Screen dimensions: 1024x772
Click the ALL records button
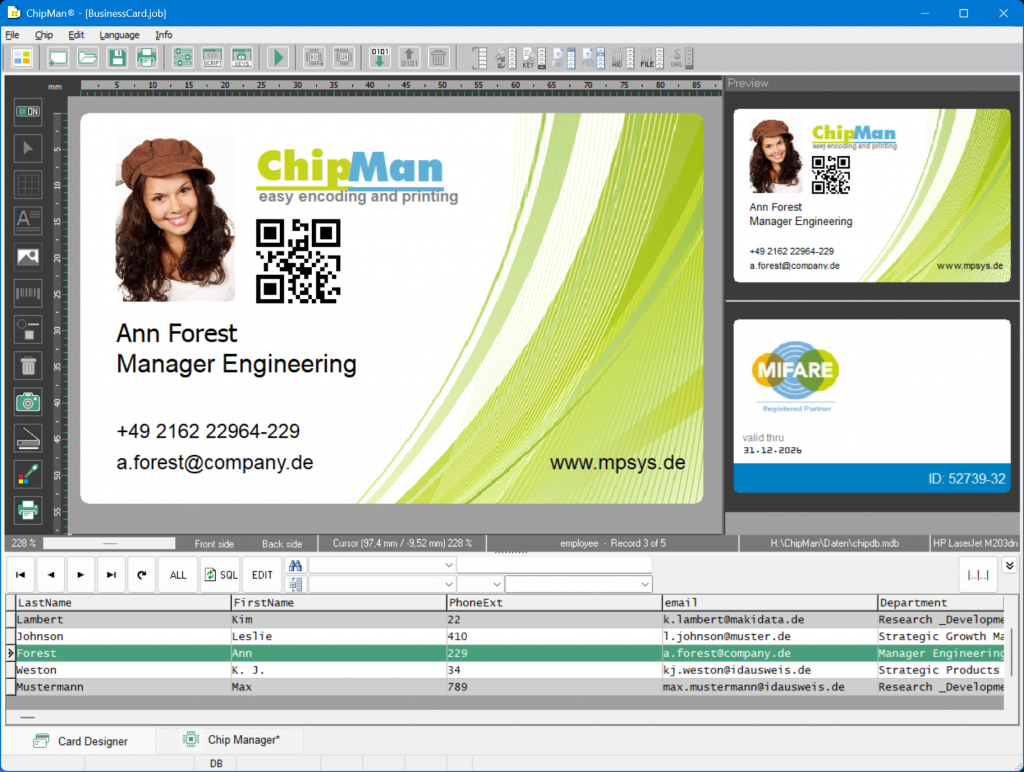click(178, 575)
